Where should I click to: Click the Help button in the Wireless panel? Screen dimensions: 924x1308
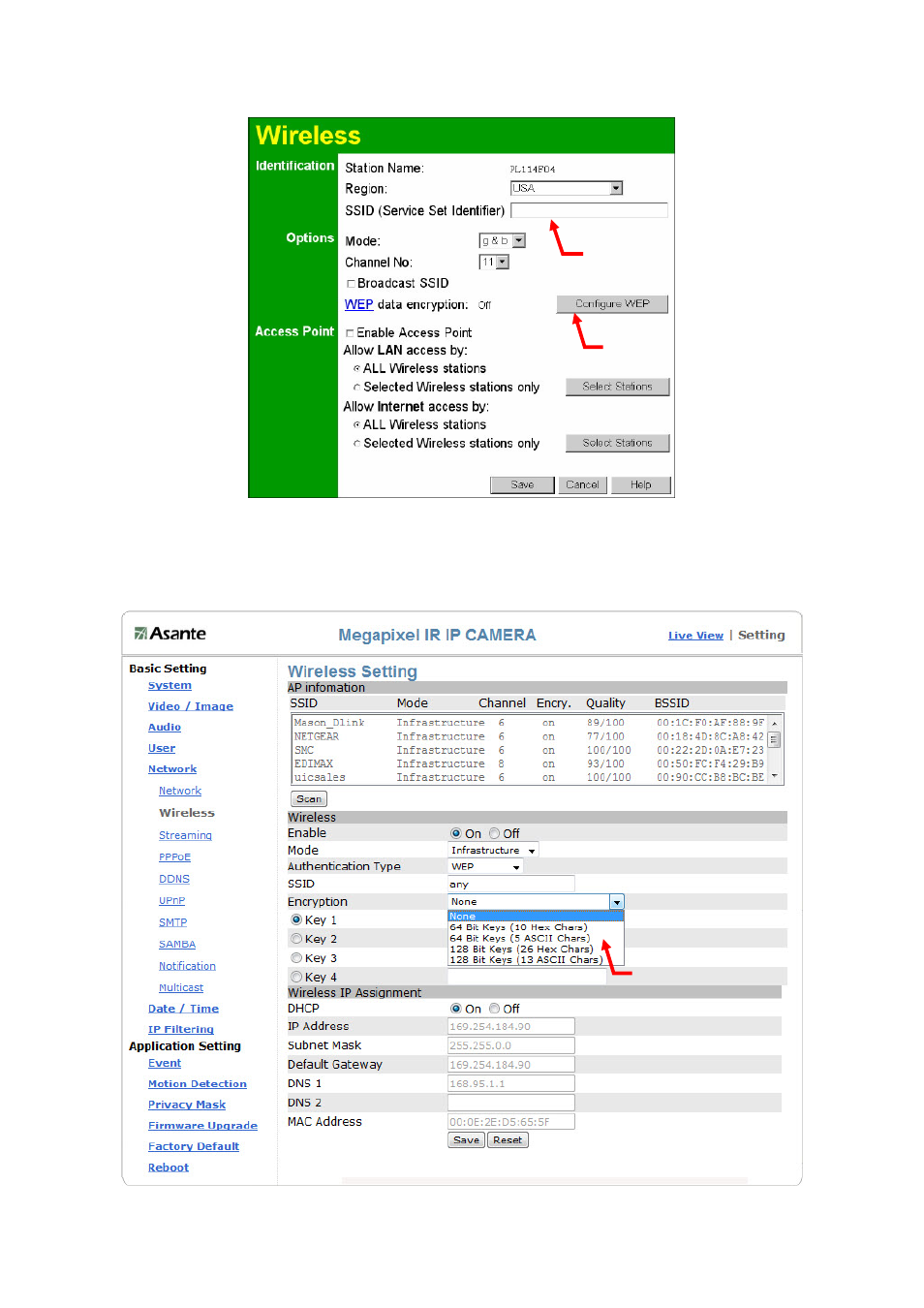coord(641,484)
